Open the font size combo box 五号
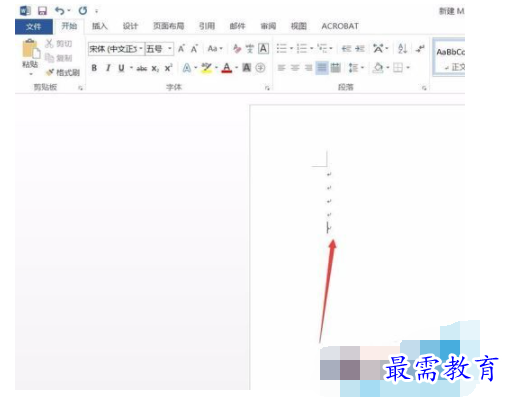 pyautogui.click(x=159, y=49)
